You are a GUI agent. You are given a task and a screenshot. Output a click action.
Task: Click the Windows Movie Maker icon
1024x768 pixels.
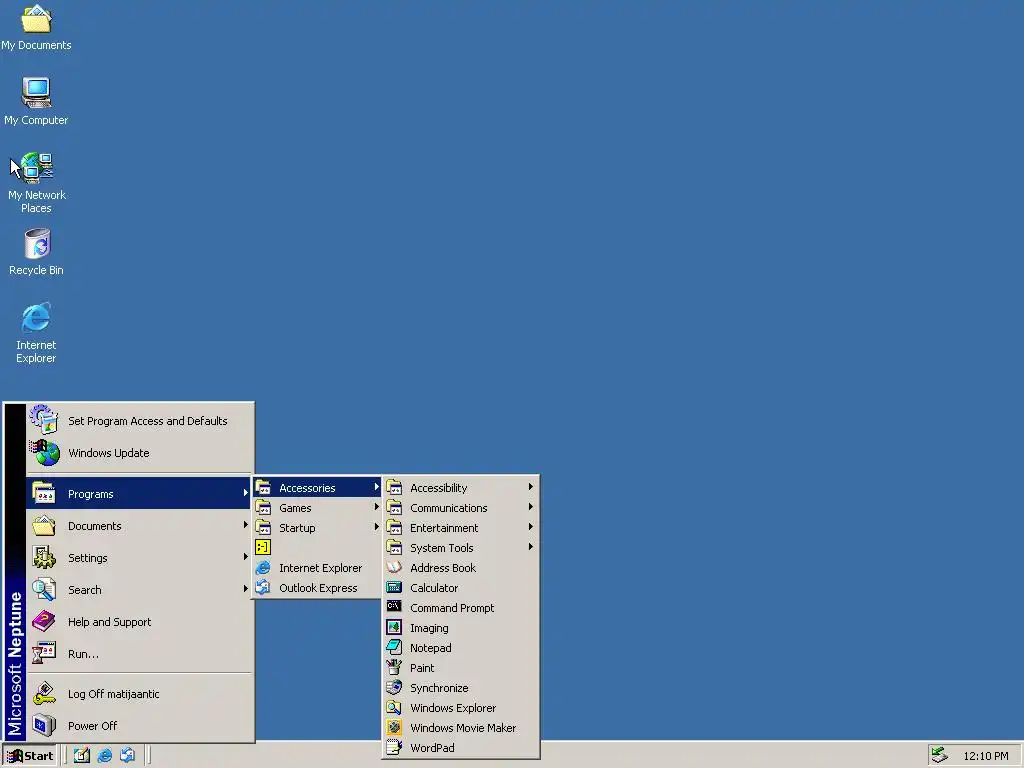[394, 728]
